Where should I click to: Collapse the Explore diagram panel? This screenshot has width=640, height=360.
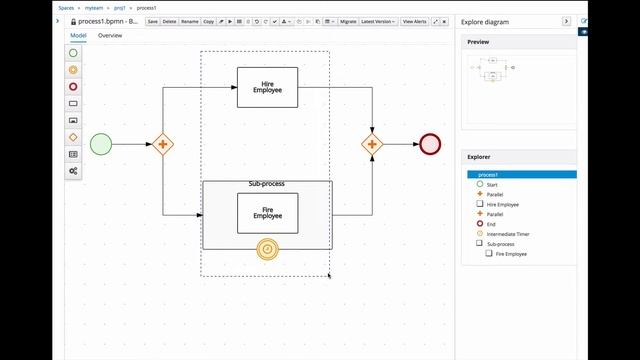(566, 21)
